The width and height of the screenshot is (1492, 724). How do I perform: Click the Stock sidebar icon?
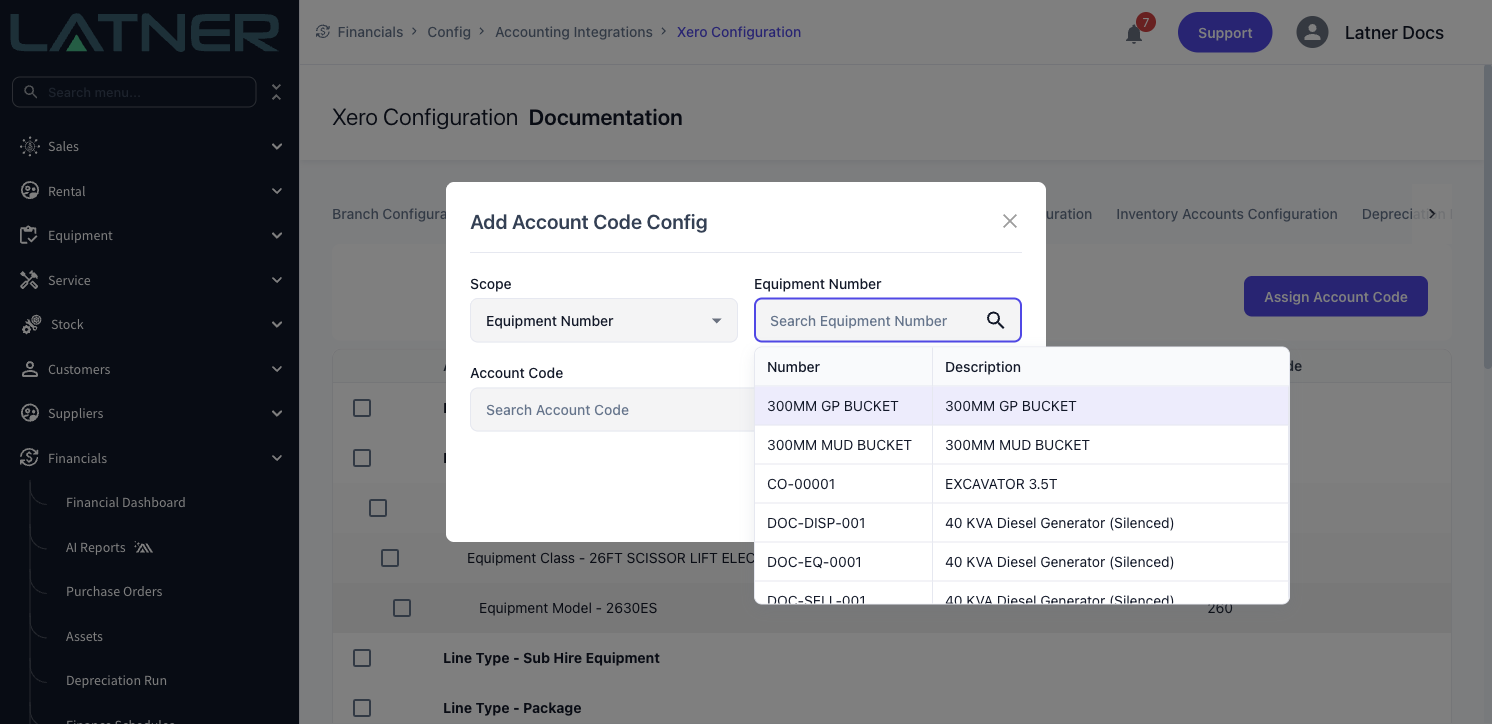click(x=31, y=324)
